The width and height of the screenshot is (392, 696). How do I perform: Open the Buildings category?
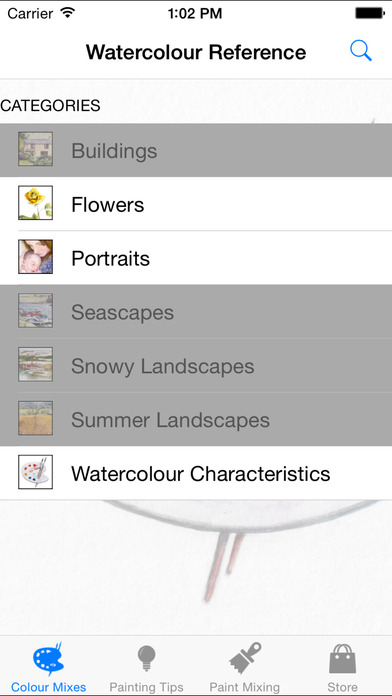pyautogui.click(x=196, y=150)
